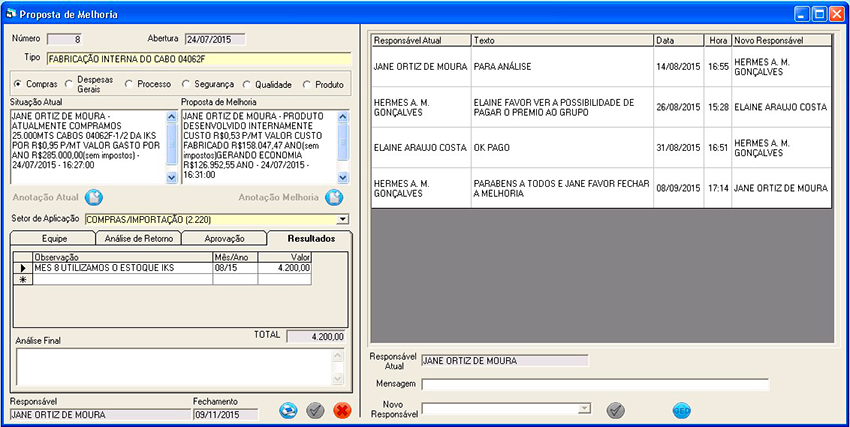850x427 pixels.
Task: Select the OK PAGO text cell
Action: point(562,147)
